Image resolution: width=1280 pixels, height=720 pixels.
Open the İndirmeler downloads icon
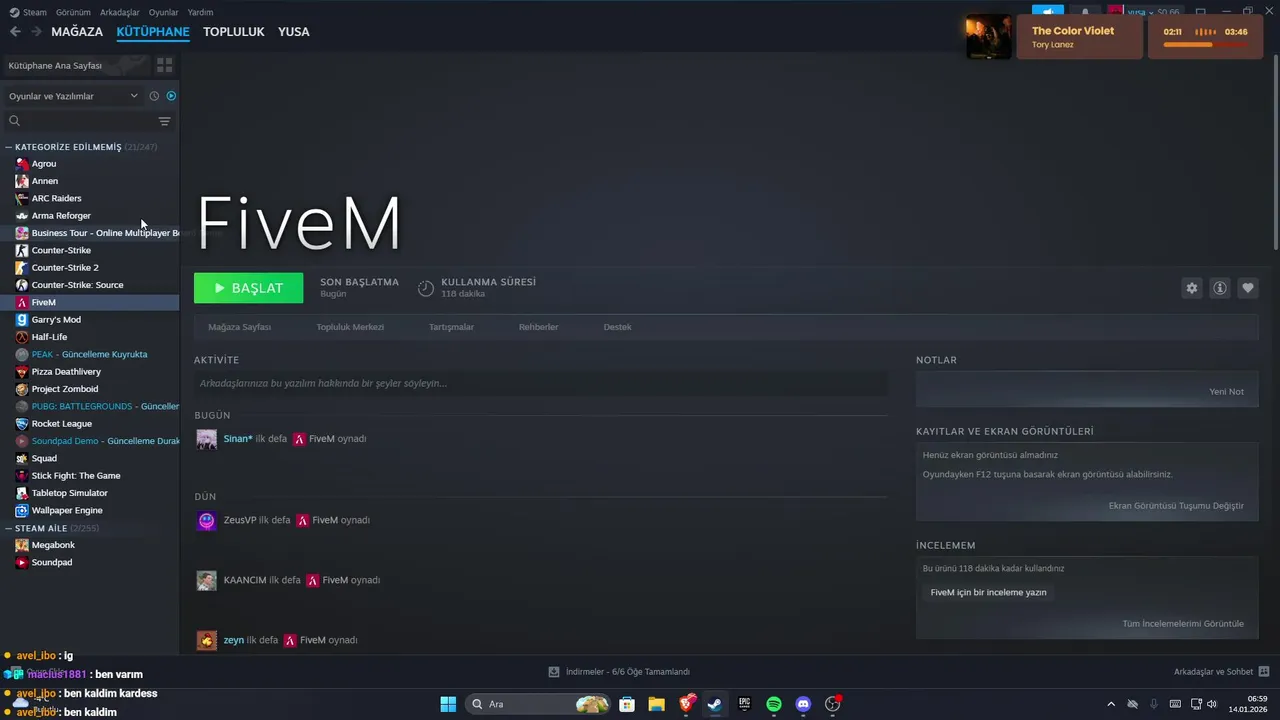554,672
